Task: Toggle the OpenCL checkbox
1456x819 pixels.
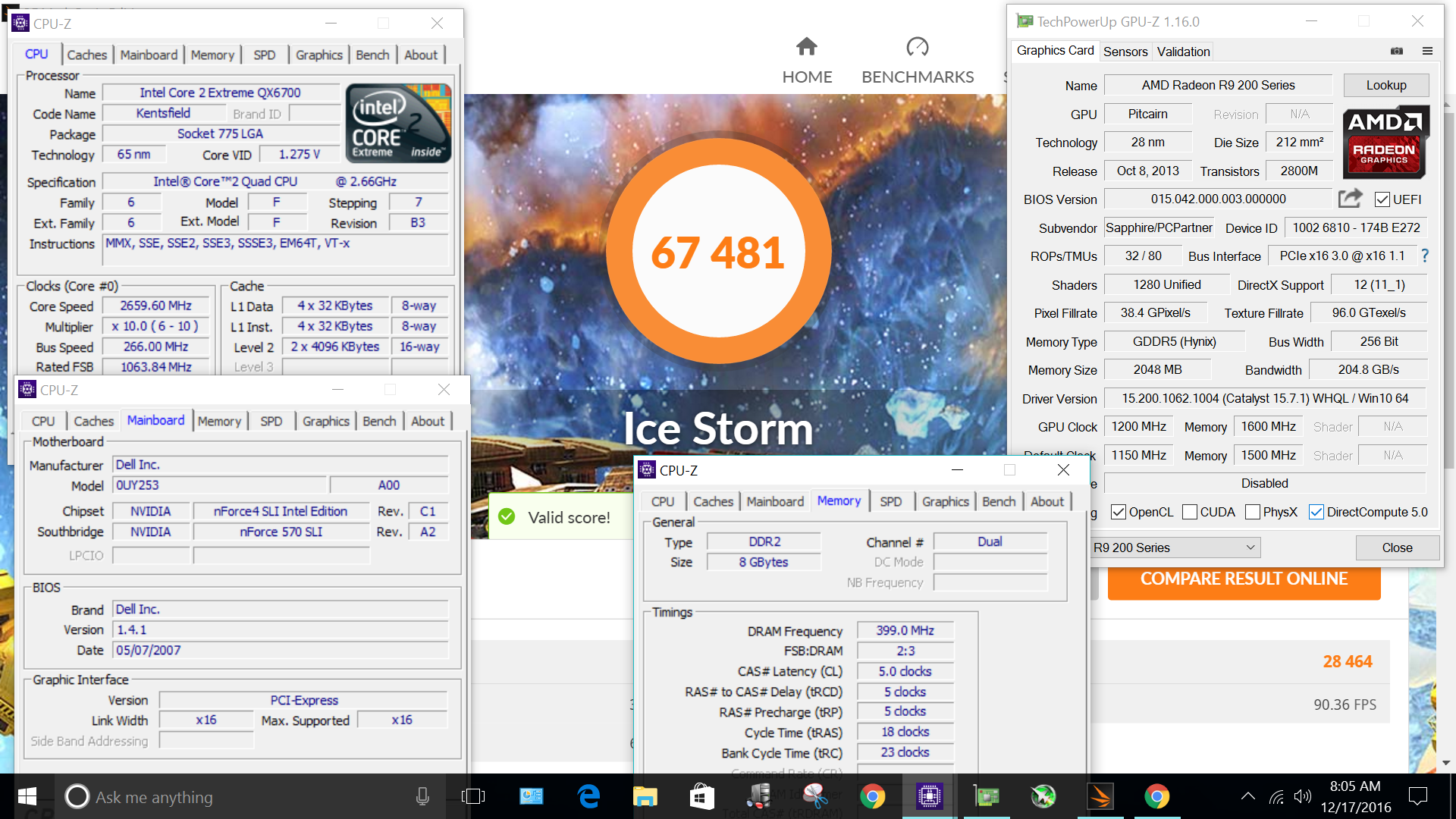Action: pyautogui.click(x=1118, y=512)
